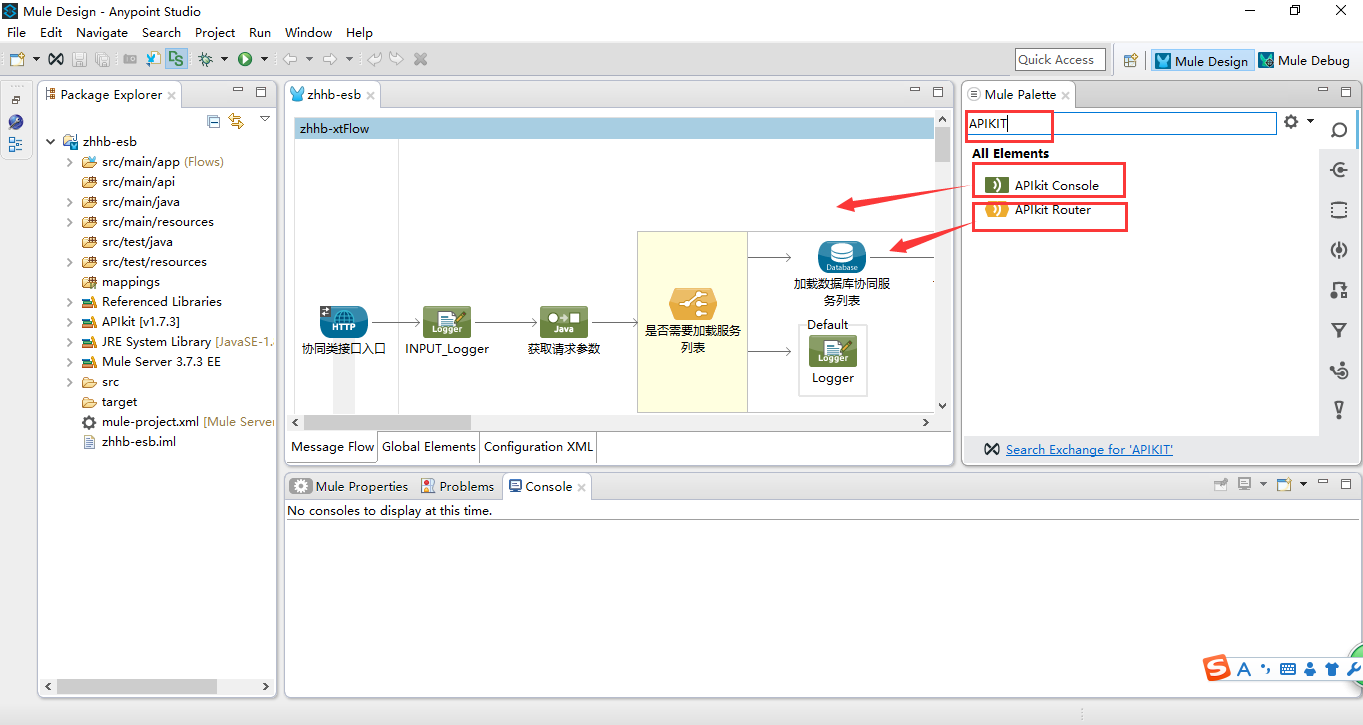Viewport: 1363px width, 725px height.
Task: Select the zhhb-esb.iml file
Action: click(x=138, y=442)
